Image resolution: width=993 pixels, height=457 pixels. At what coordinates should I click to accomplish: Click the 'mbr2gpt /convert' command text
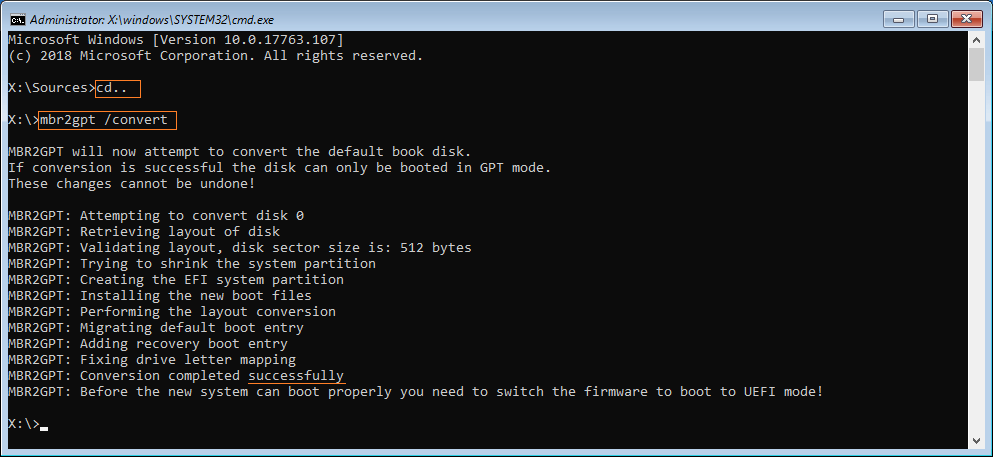[x=108, y=120]
